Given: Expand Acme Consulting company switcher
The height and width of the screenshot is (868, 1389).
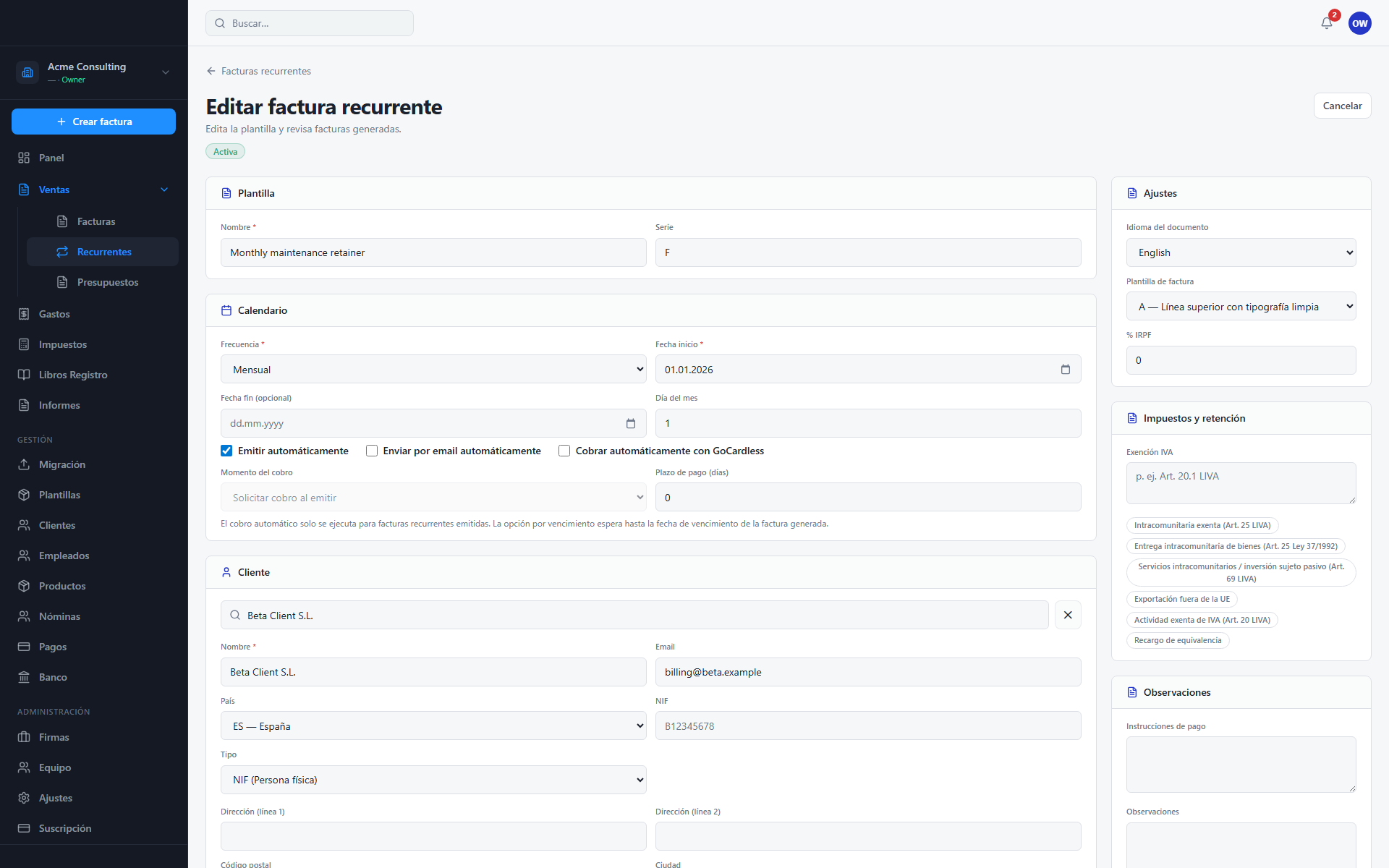Looking at the screenshot, I should point(94,72).
